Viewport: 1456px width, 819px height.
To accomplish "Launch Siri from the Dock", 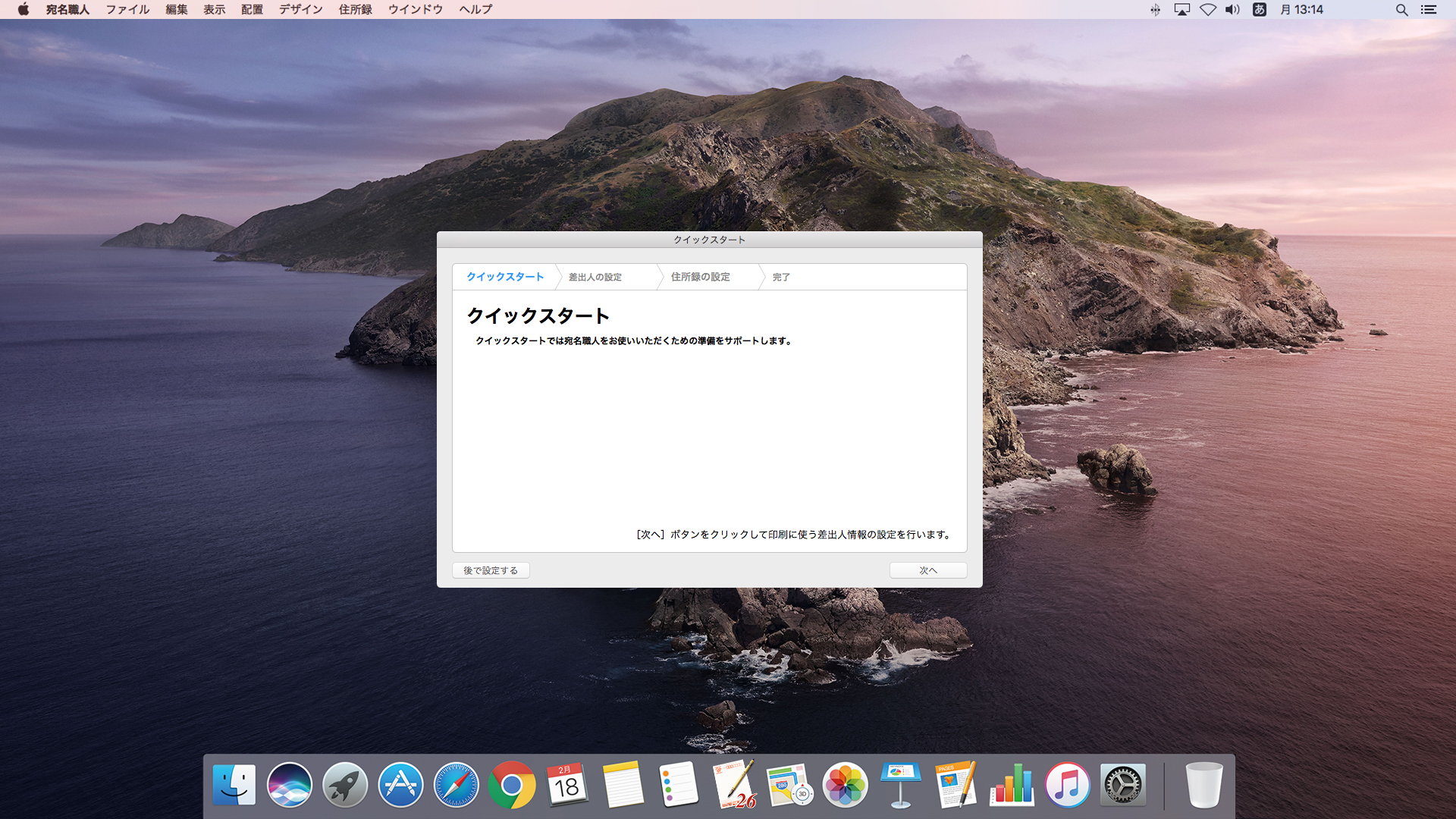I will pos(289,785).
